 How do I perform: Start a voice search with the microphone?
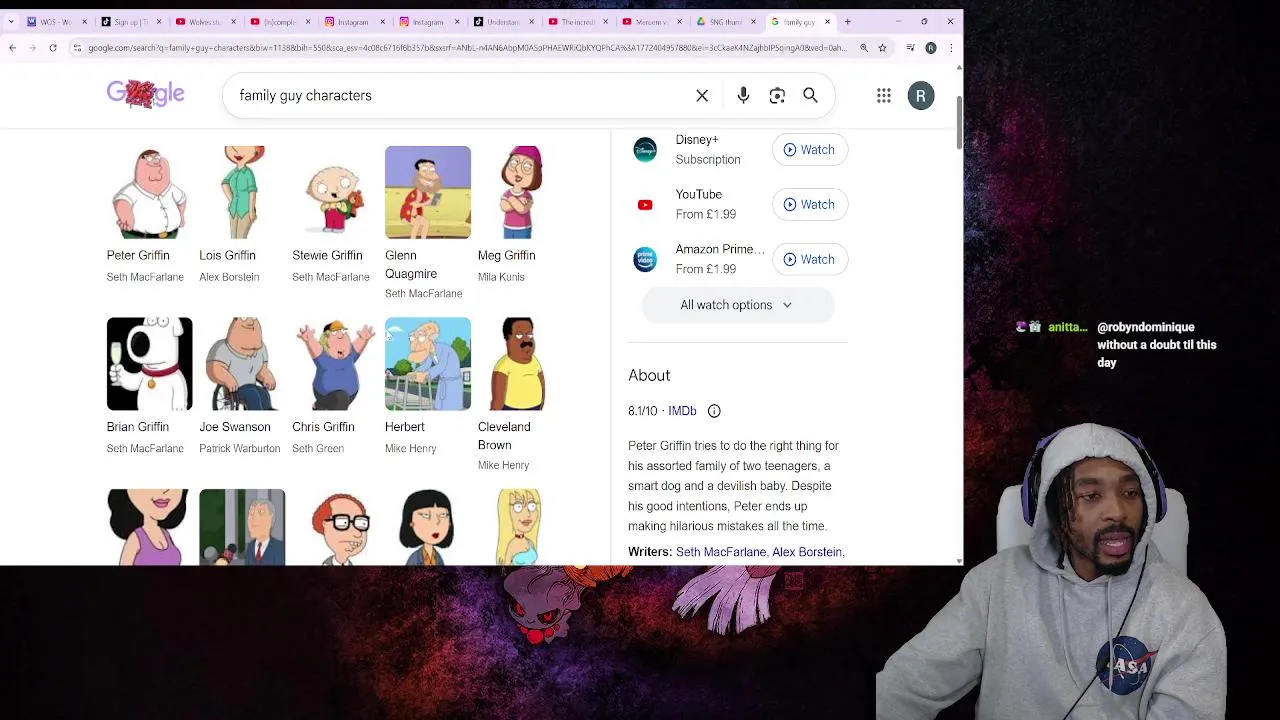tap(743, 96)
